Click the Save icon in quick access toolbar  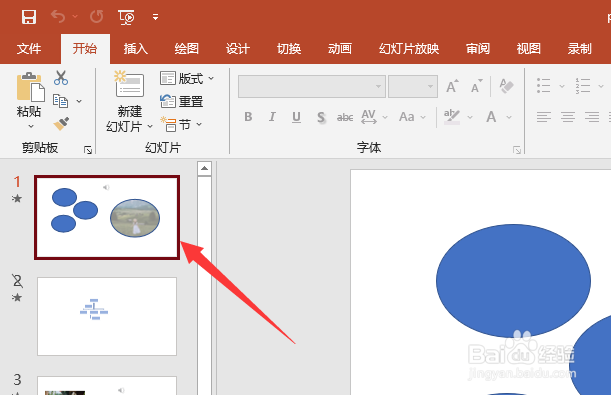click(x=29, y=17)
